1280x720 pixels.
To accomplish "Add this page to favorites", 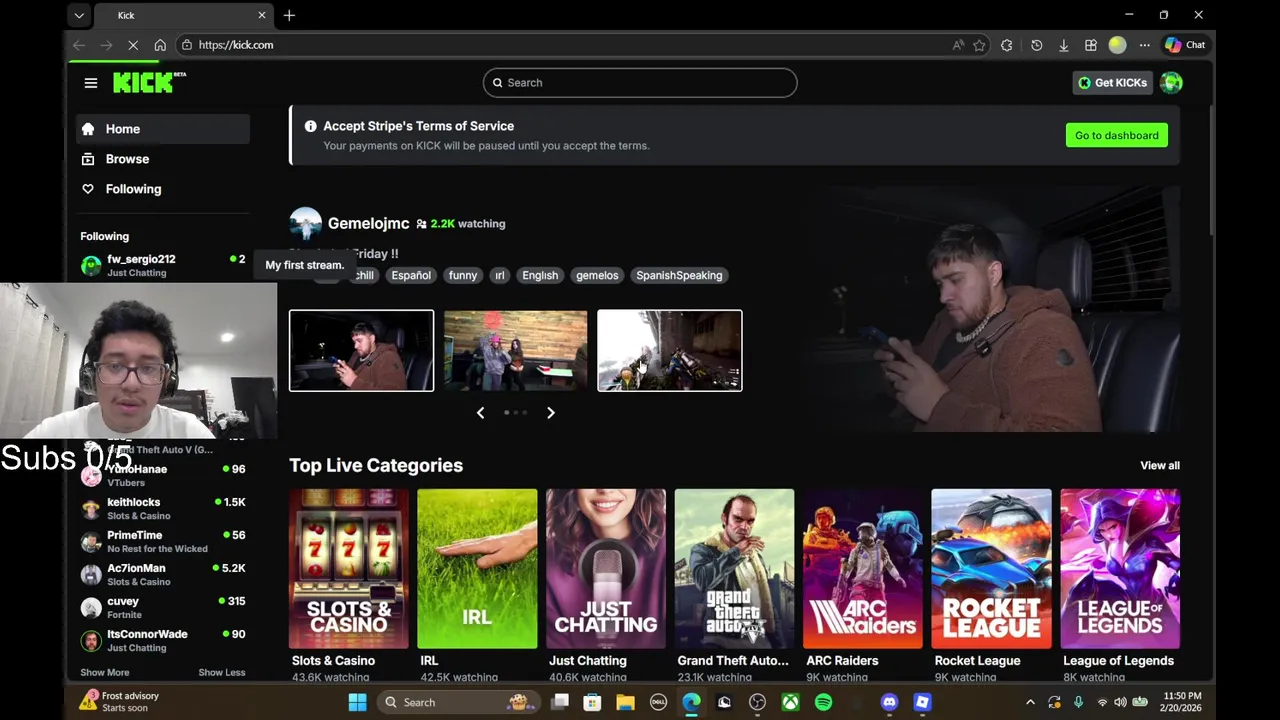I will pyautogui.click(x=979, y=45).
